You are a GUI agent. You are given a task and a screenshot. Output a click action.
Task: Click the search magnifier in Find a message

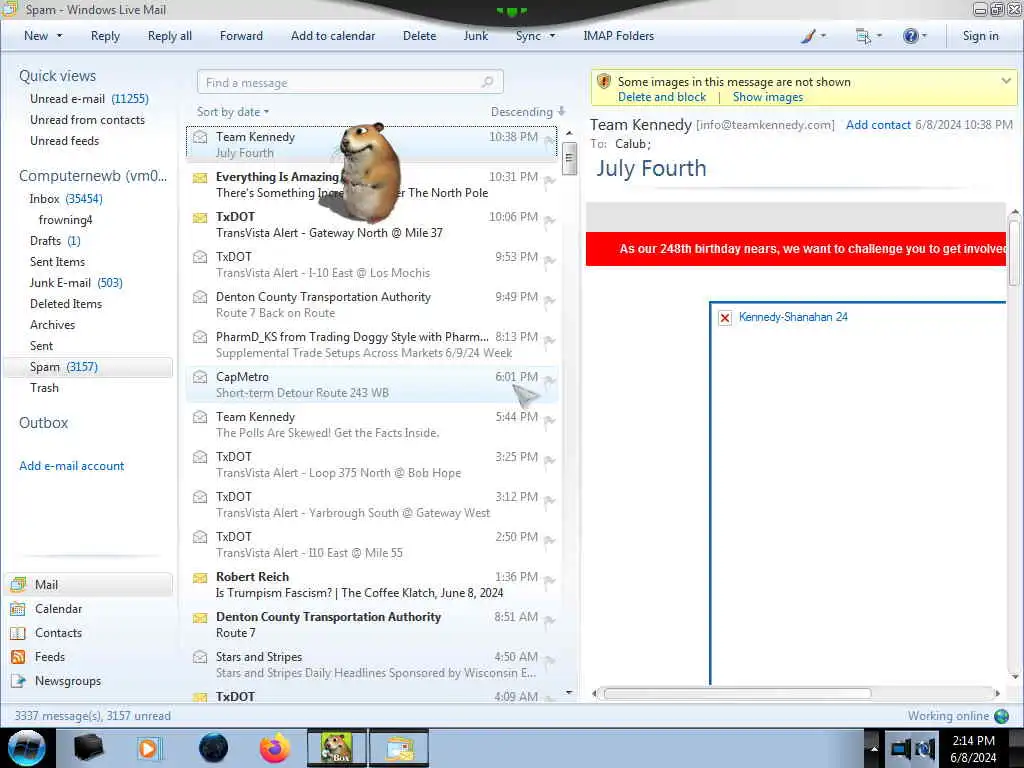[487, 82]
